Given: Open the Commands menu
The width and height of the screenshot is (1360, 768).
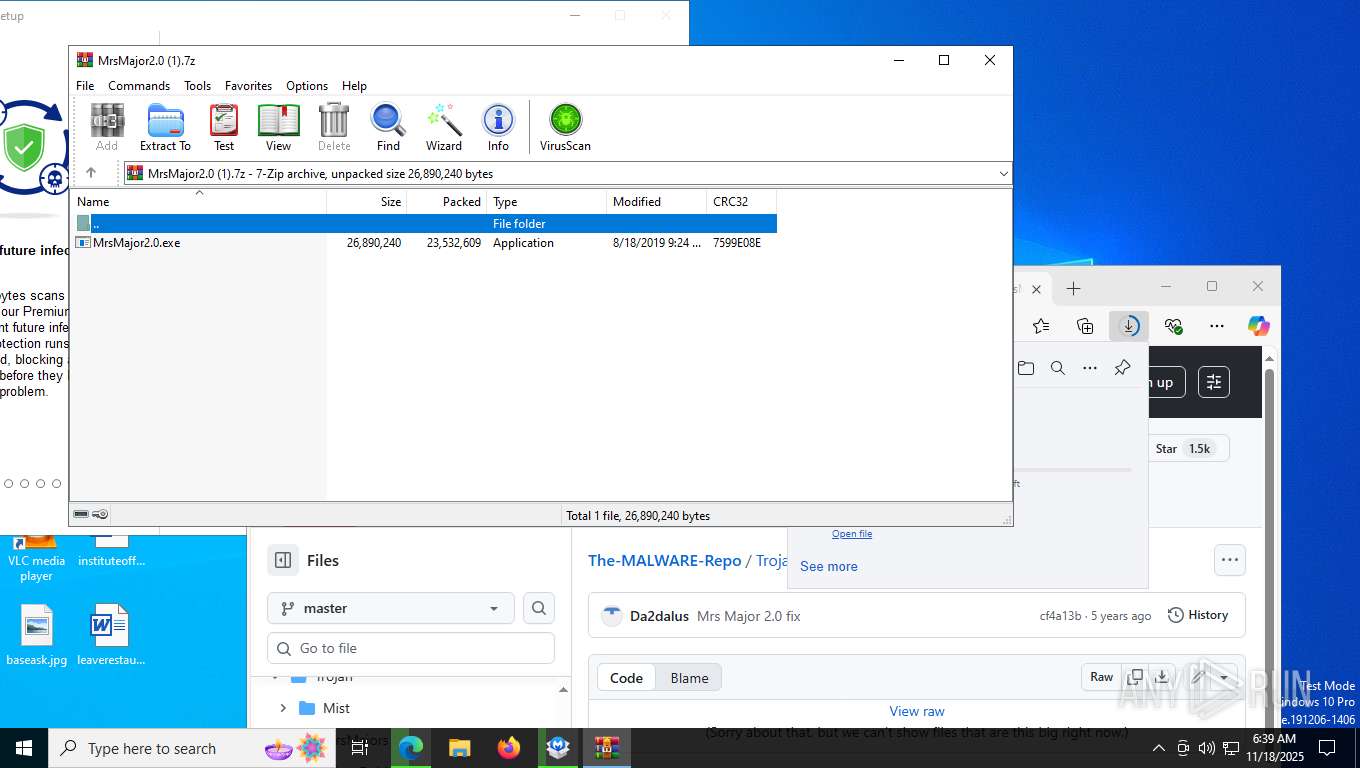Looking at the screenshot, I should 139,86.
